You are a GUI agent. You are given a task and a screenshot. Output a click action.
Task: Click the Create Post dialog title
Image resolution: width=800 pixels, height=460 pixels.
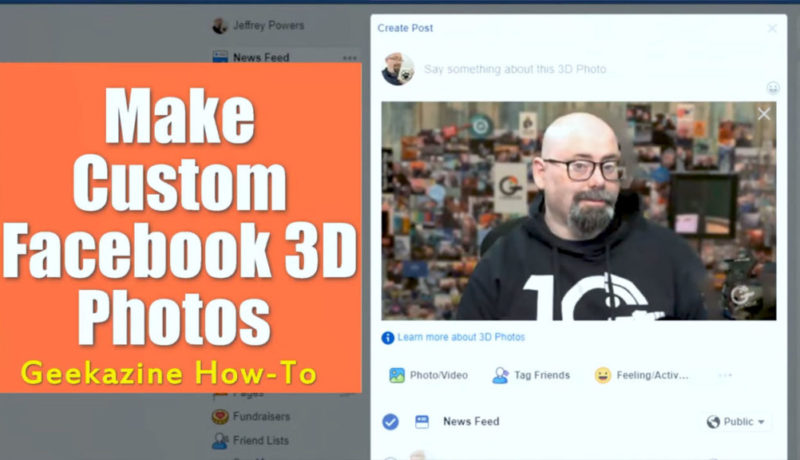click(x=405, y=28)
